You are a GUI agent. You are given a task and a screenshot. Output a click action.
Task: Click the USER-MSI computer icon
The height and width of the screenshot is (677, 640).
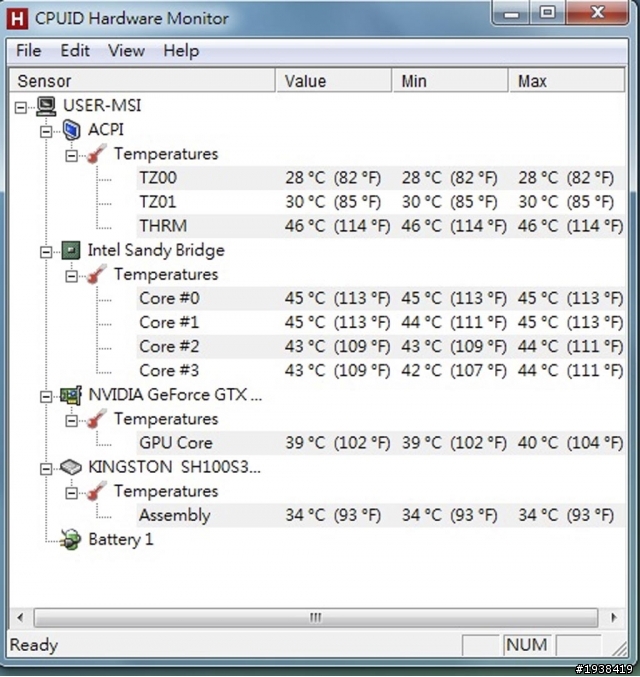46,106
